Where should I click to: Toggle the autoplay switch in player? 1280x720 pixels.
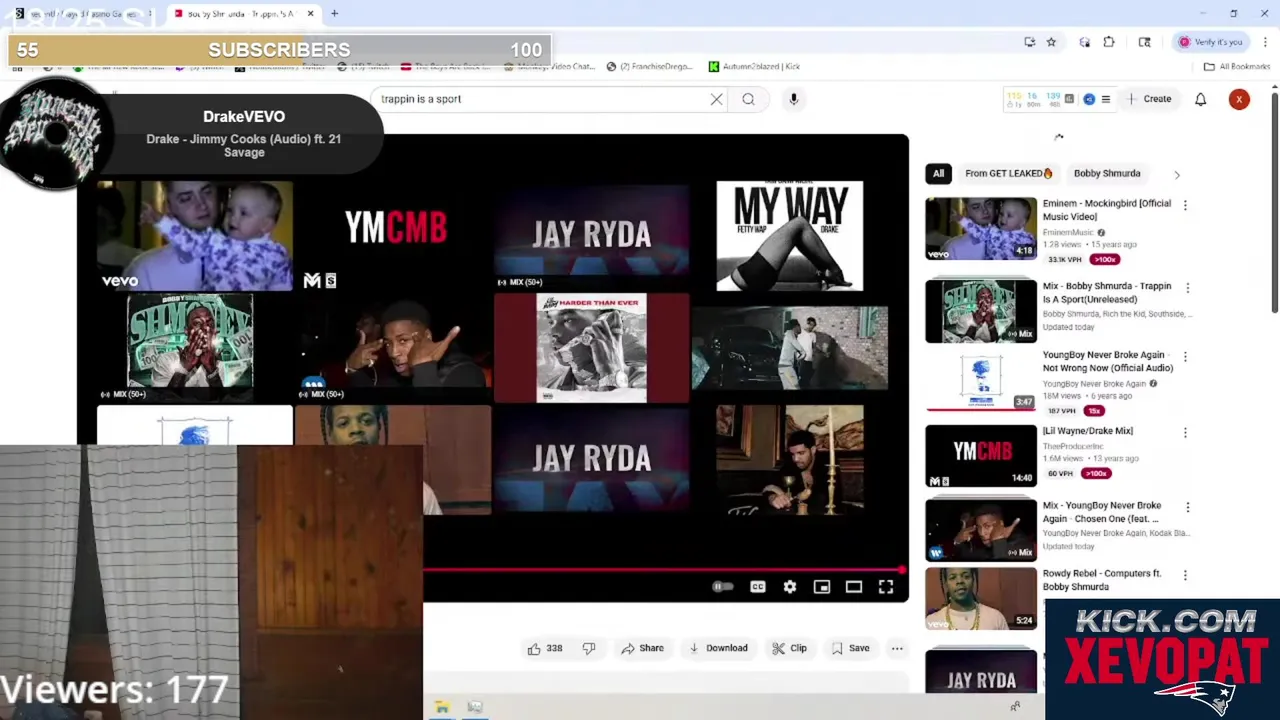[723, 587]
